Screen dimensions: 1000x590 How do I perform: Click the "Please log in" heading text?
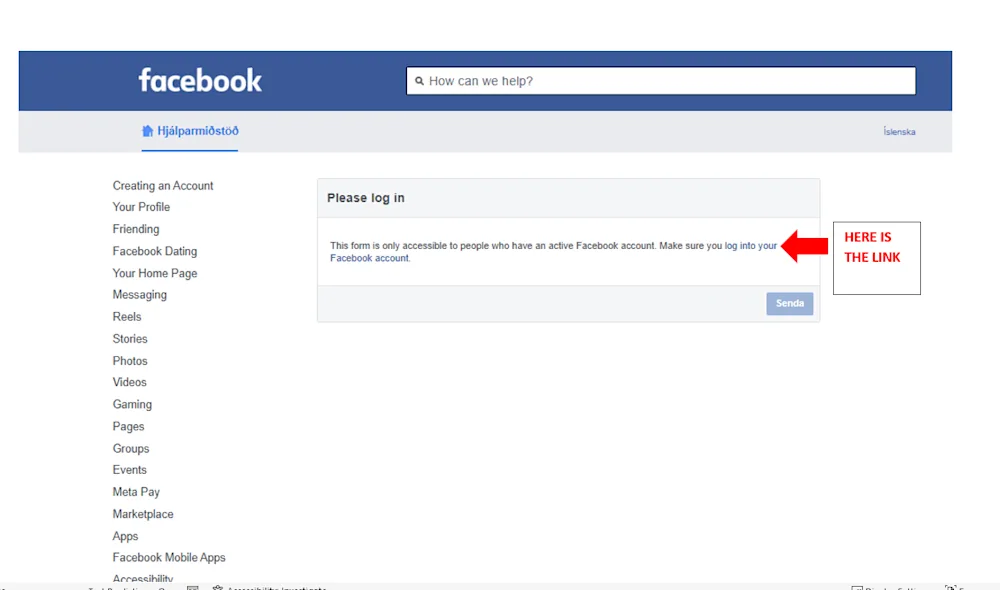[x=365, y=198]
